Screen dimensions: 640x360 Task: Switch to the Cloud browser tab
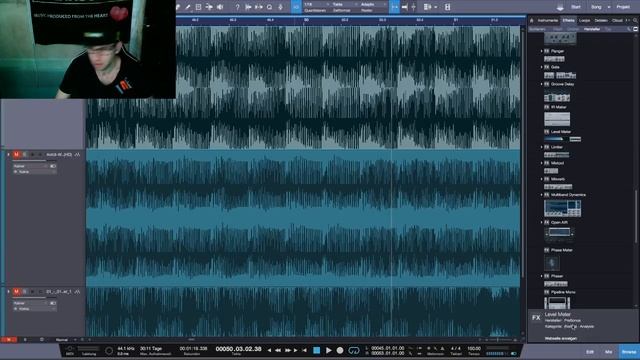coord(617,20)
